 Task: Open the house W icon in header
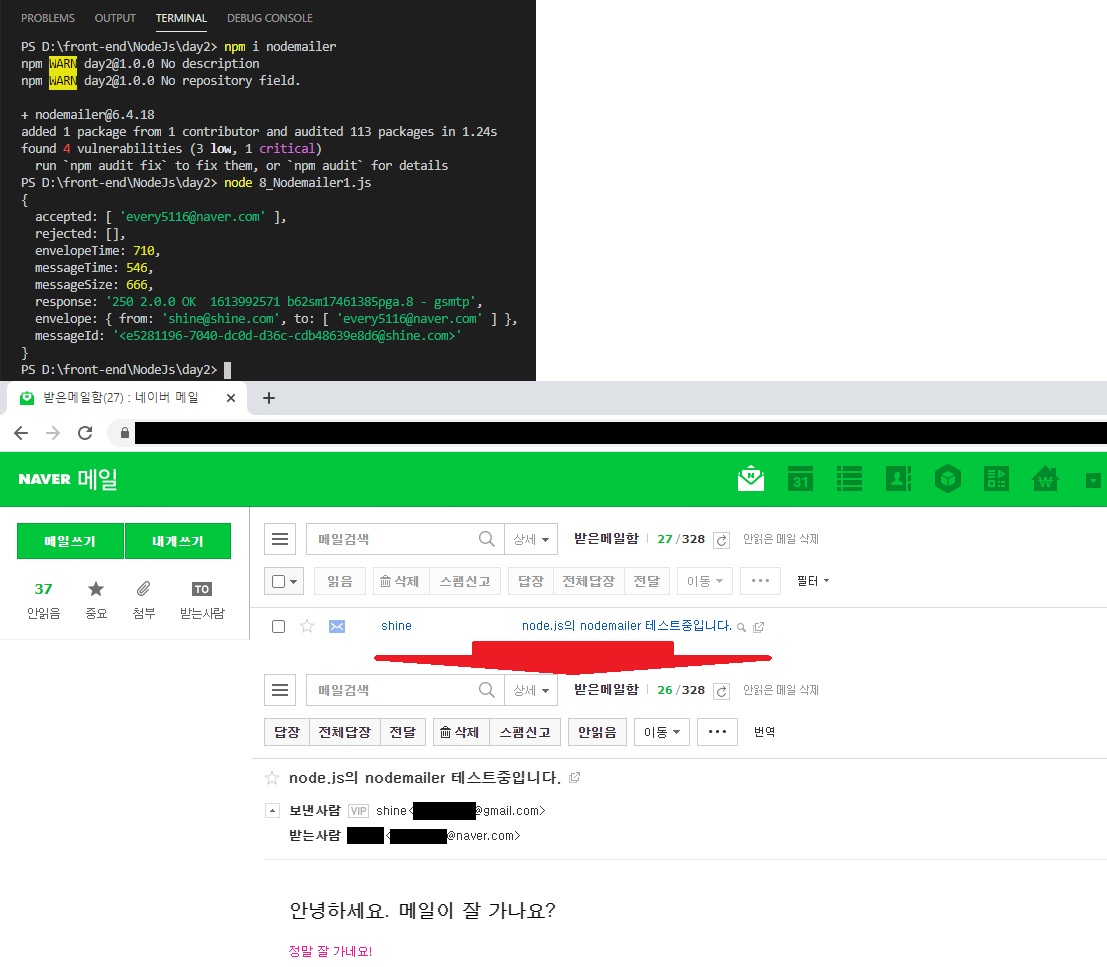[1045, 479]
